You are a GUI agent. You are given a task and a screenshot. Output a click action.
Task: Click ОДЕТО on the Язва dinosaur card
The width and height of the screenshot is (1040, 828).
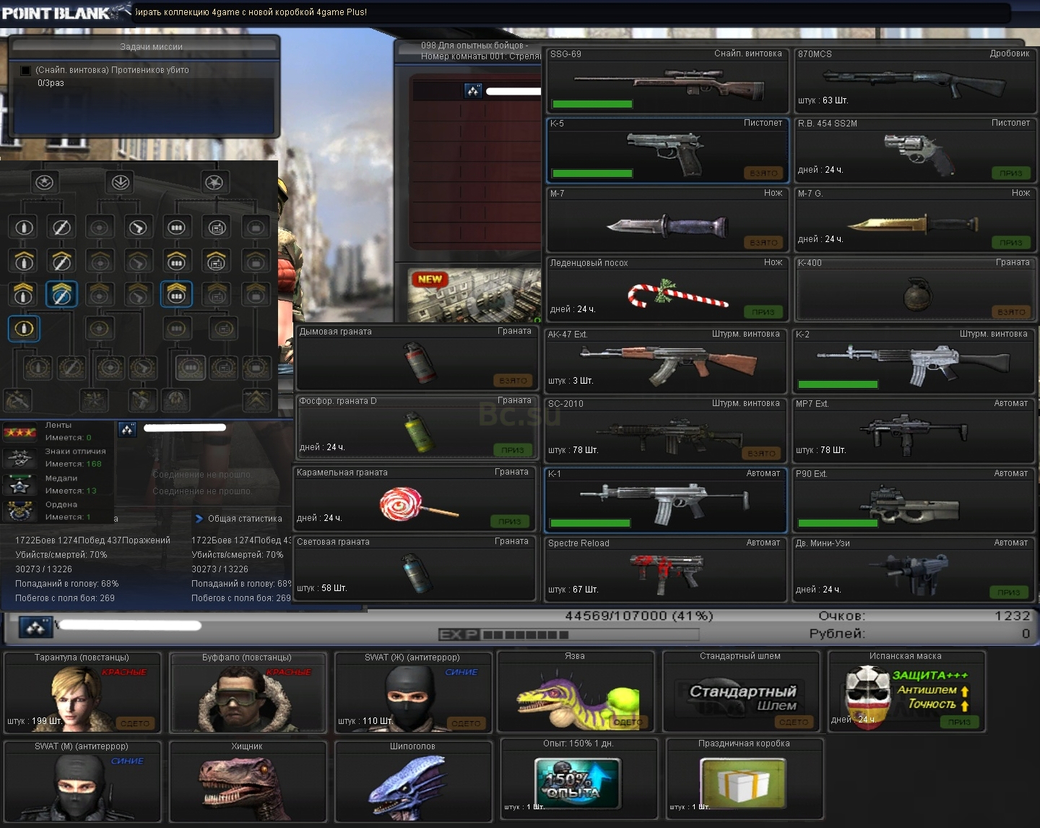(627, 721)
